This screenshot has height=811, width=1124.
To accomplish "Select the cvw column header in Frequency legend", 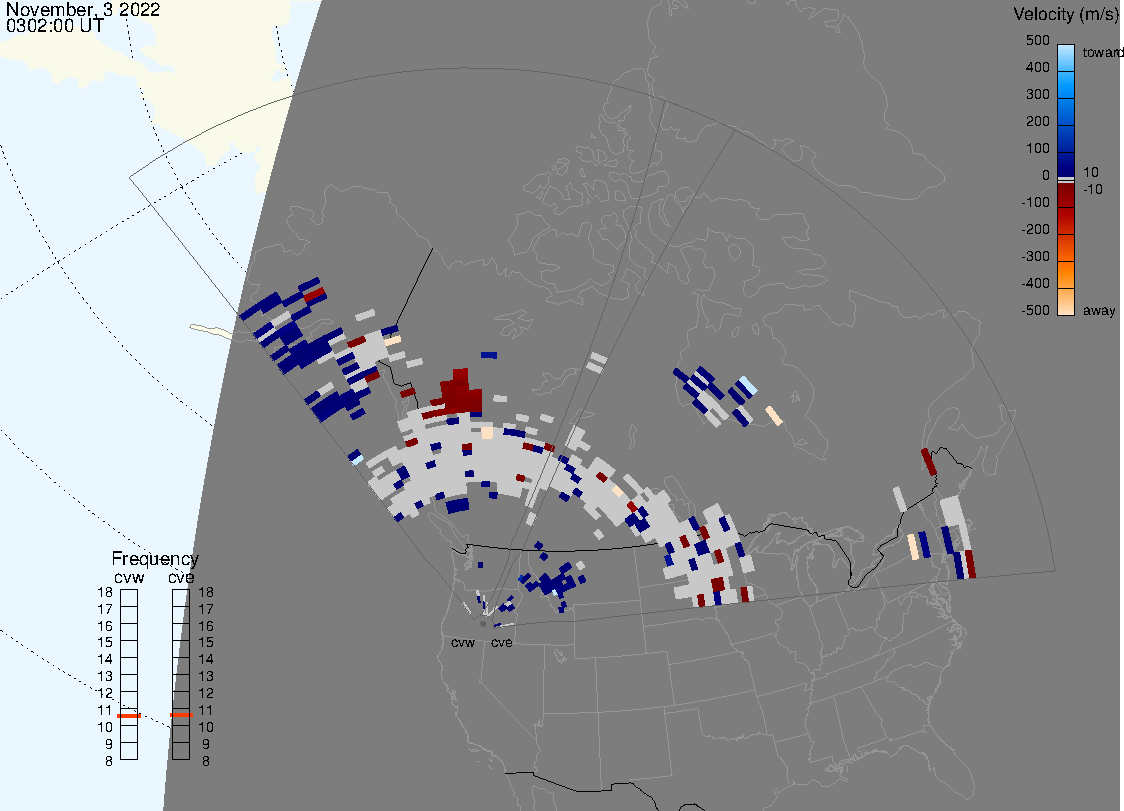I will pyautogui.click(x=129, y=577).
